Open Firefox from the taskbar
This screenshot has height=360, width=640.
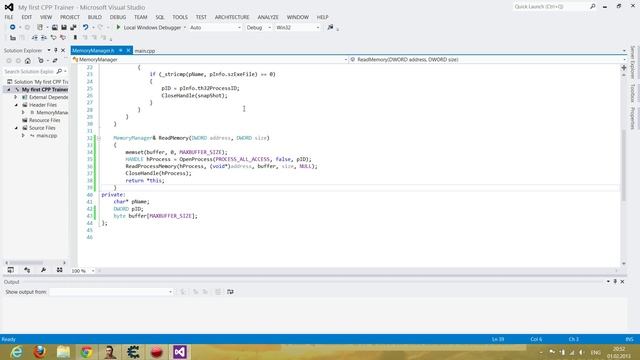point(40,352)
